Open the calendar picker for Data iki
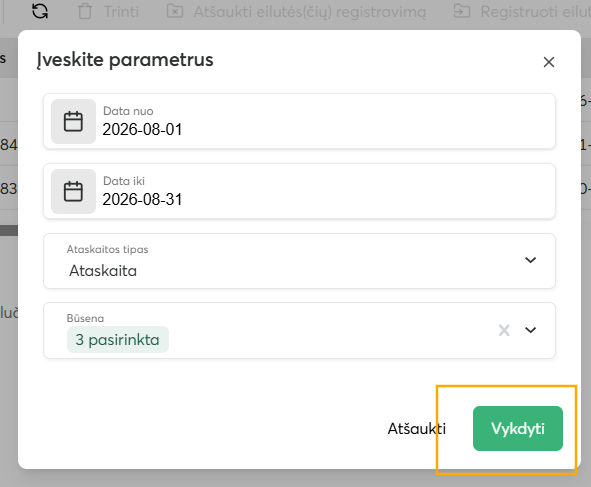The image size is (591, 487). [x=73, y=191]
